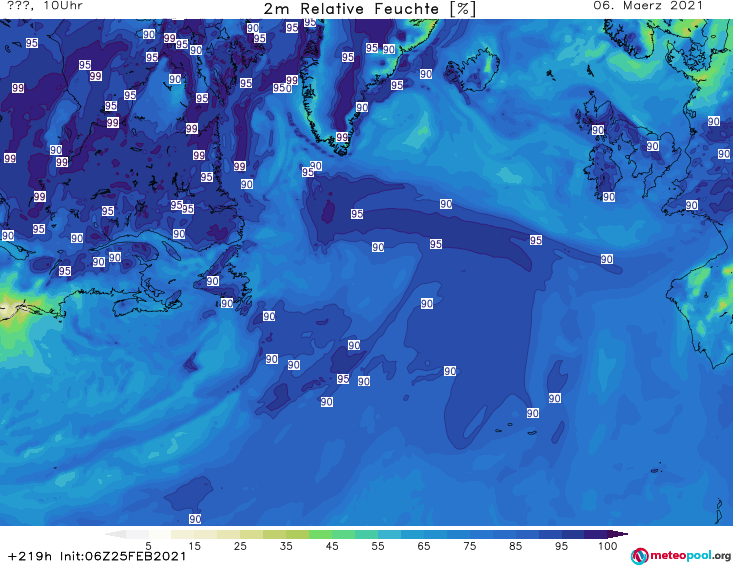Click the scale value '75'

click(470, 546)
